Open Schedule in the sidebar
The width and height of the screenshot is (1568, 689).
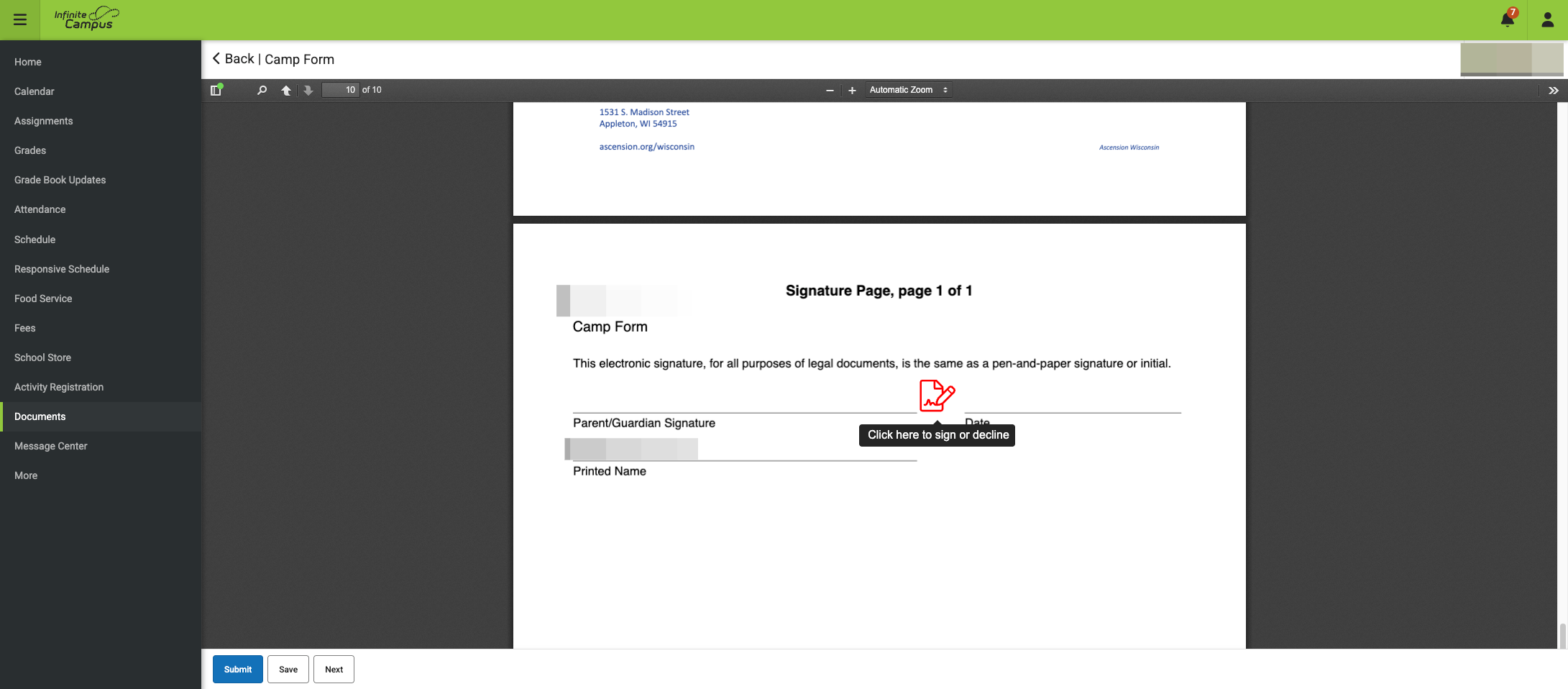[x=101, y=239]
